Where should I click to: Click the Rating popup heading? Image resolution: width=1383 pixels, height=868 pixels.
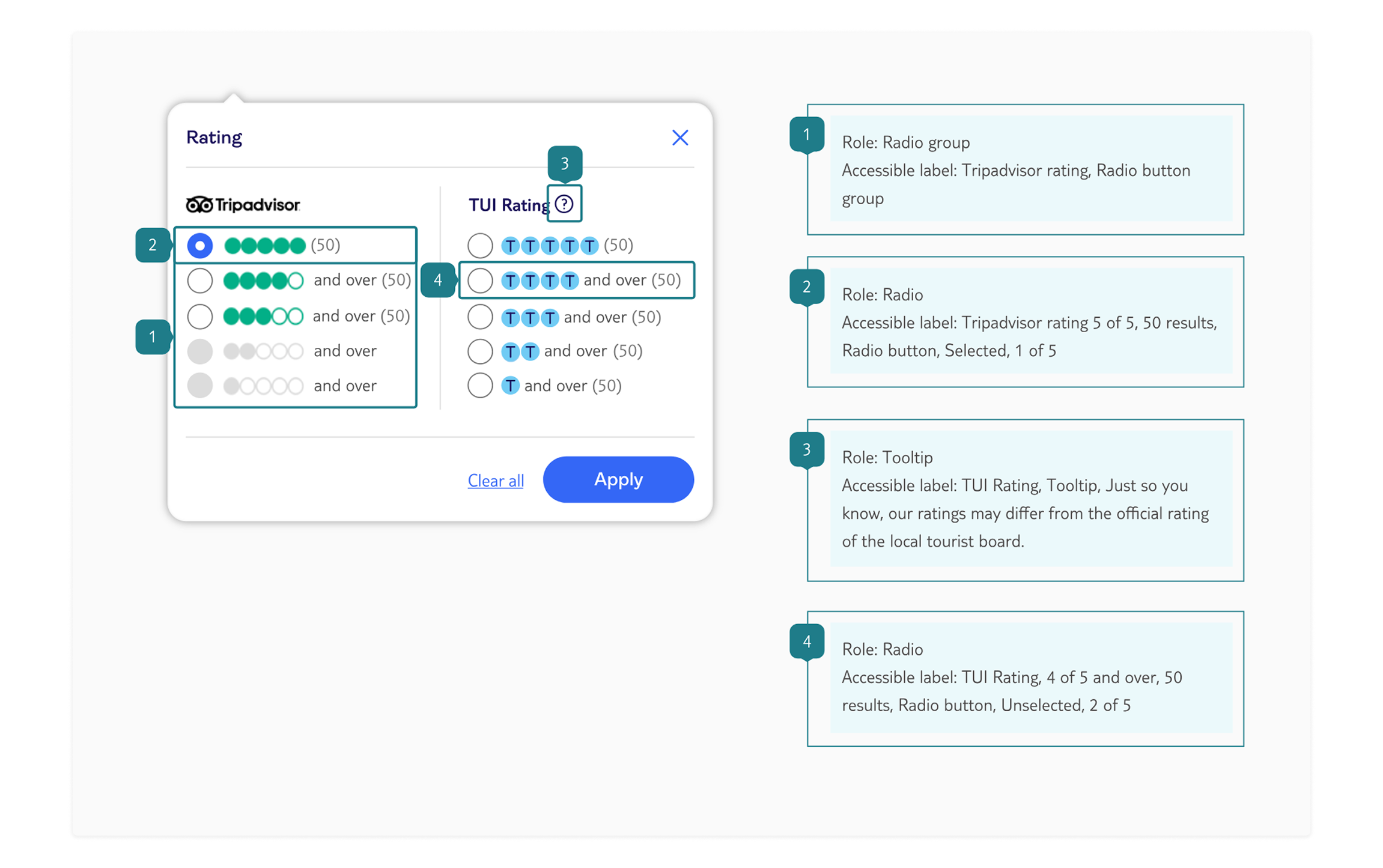tap(214, 138)
